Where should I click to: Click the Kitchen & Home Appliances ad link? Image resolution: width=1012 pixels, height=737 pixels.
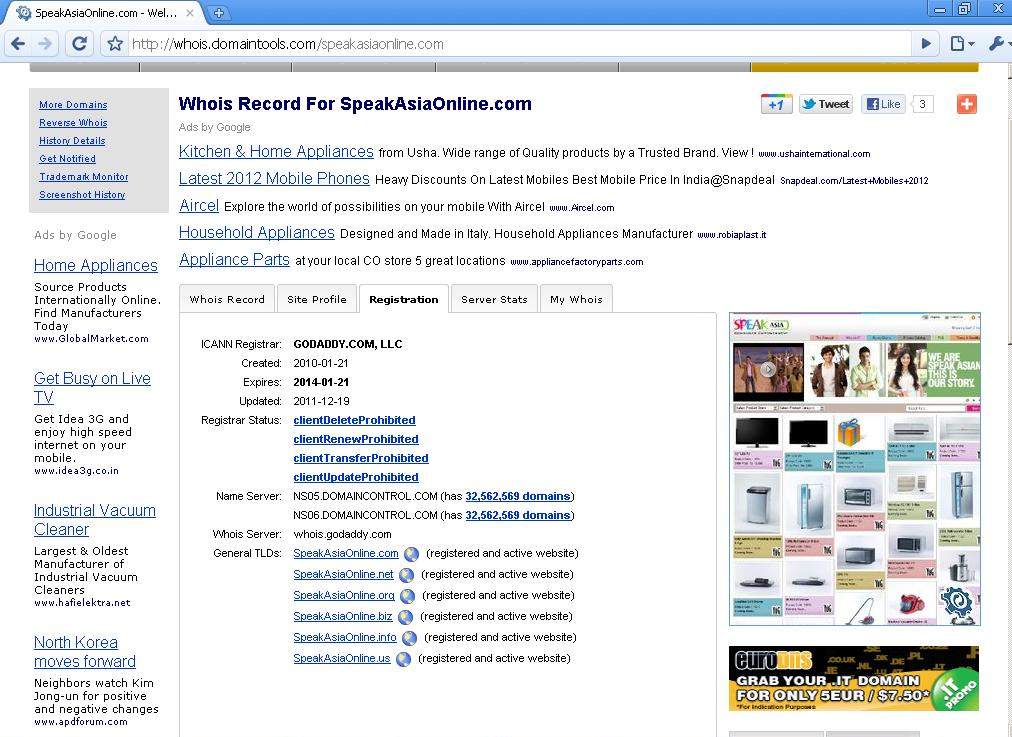[276, 152]
